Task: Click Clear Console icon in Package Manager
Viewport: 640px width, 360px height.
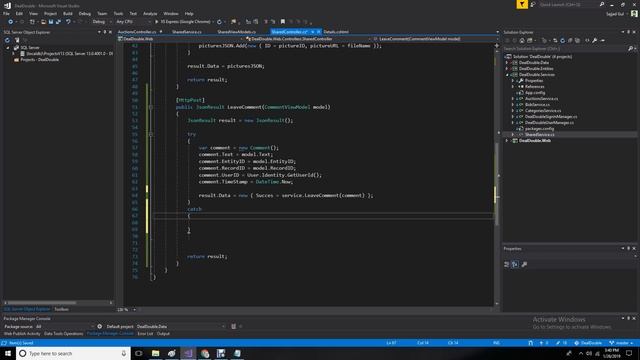Action: point(233,327)
